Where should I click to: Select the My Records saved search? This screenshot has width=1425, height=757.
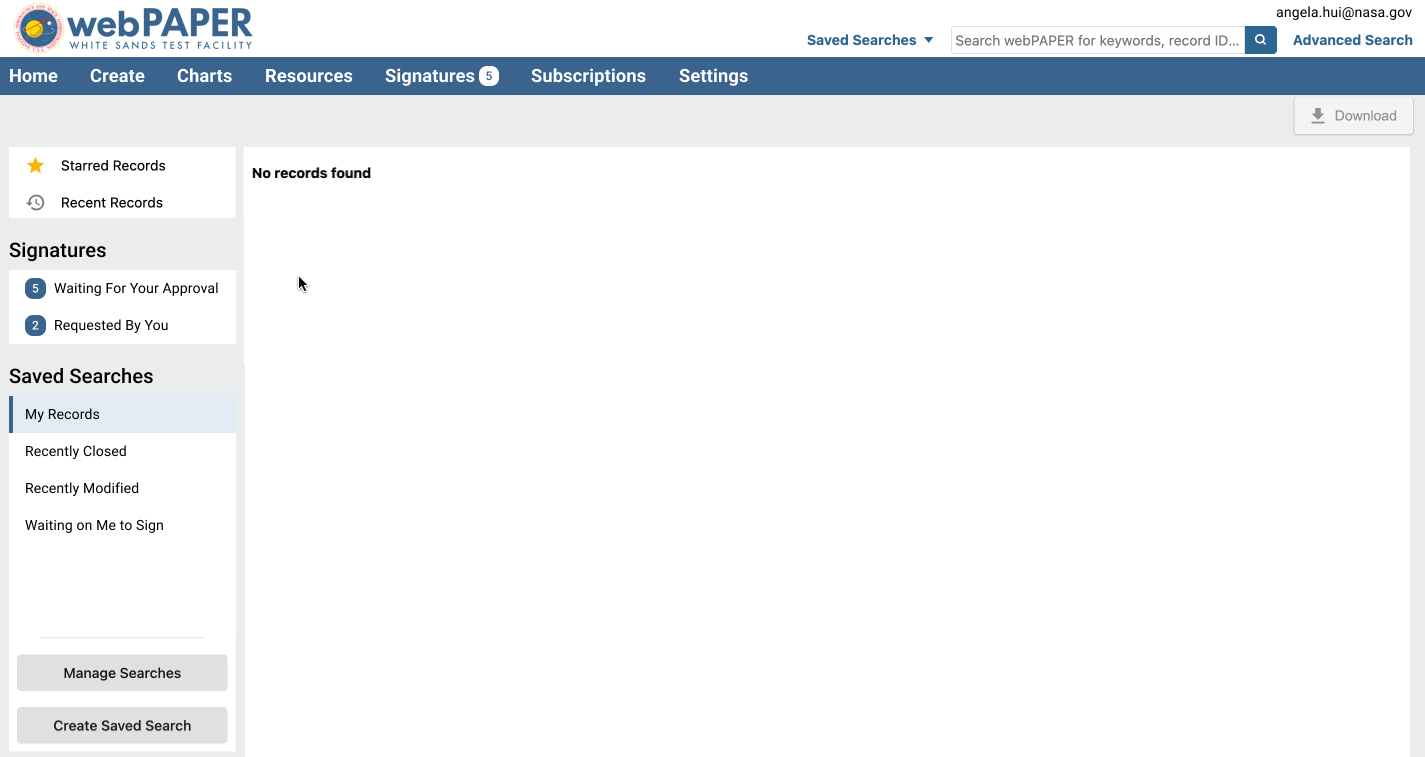point(122,414)
